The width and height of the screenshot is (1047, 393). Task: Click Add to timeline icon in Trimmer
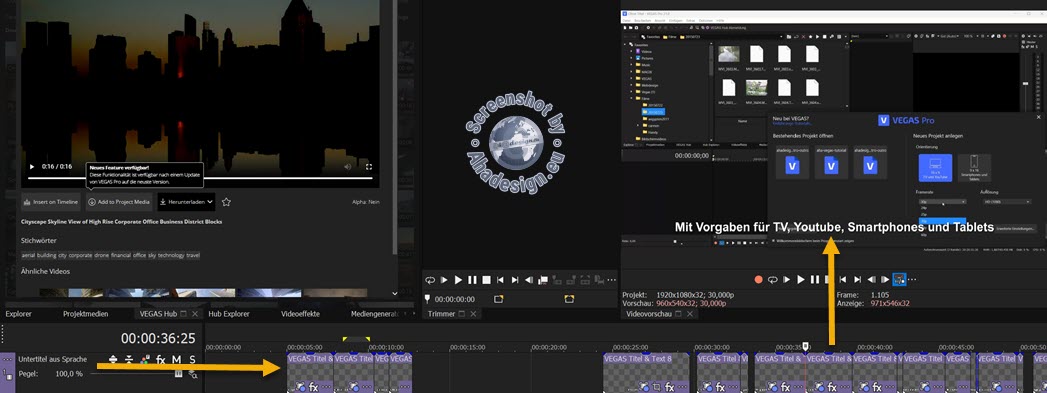(x=544, y=280)
